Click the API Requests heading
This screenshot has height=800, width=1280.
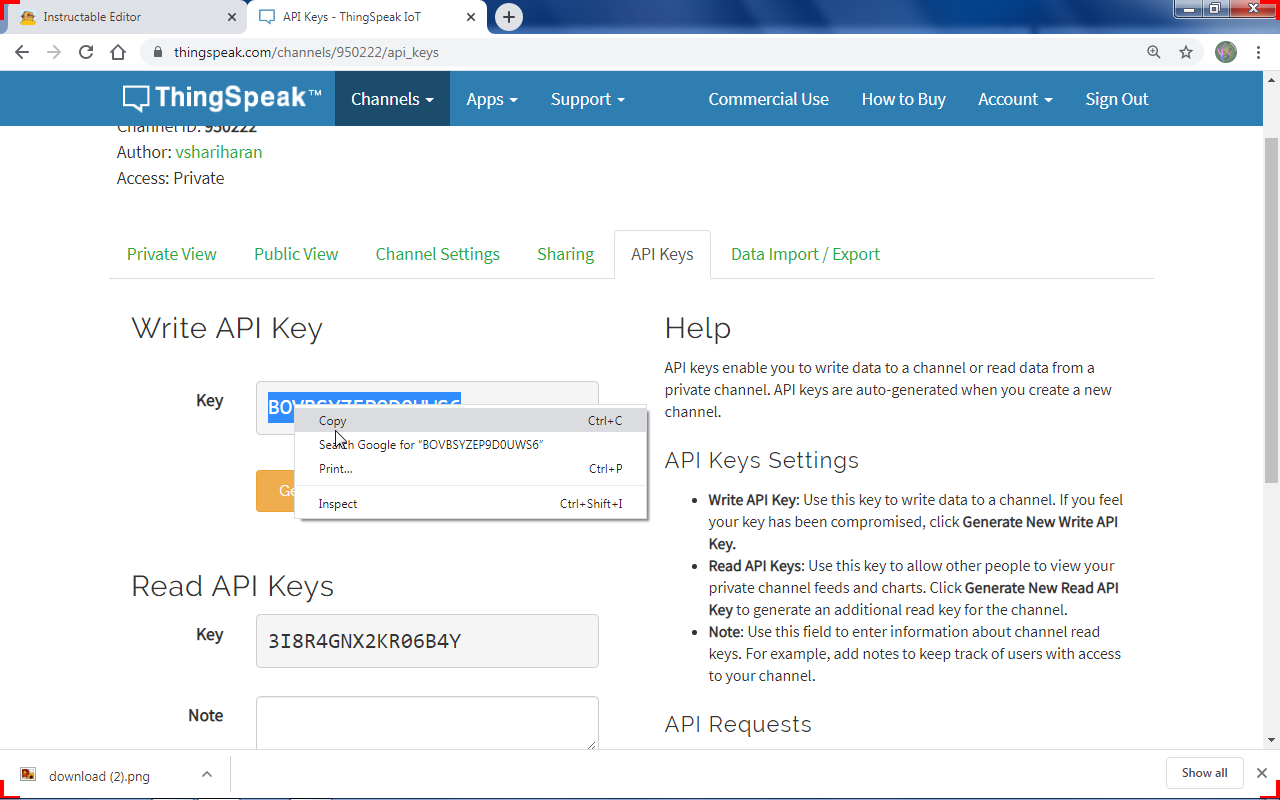point(738,724)
